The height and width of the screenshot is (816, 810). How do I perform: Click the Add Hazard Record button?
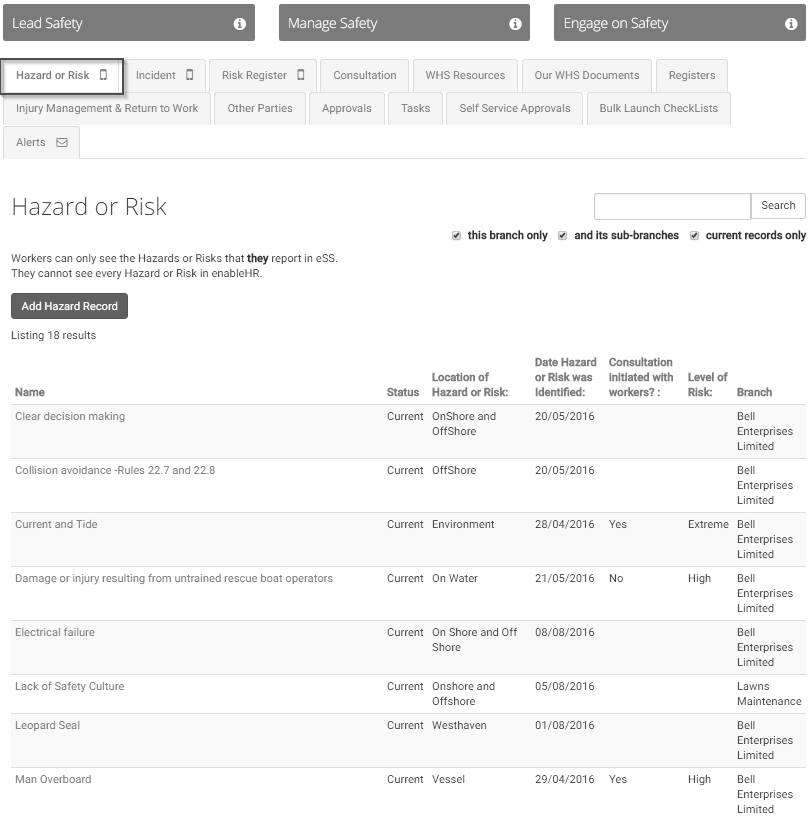[69, 306]
